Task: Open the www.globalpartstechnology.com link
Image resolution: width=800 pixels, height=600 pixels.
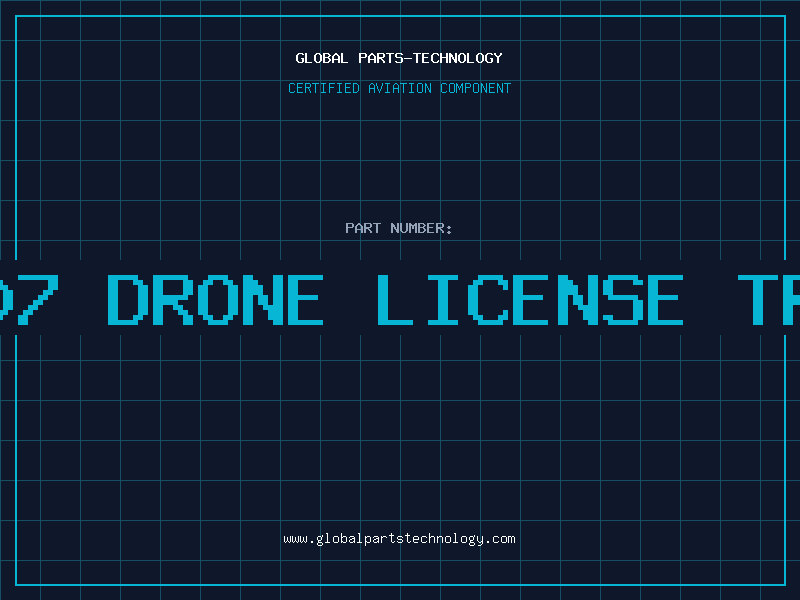Action: point(399,539)
